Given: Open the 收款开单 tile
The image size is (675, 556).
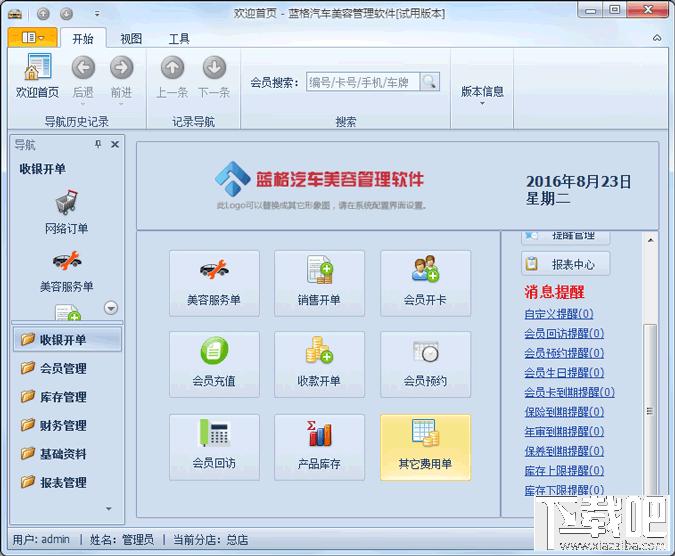Looking at the screenshot, I should coord(319,364).
